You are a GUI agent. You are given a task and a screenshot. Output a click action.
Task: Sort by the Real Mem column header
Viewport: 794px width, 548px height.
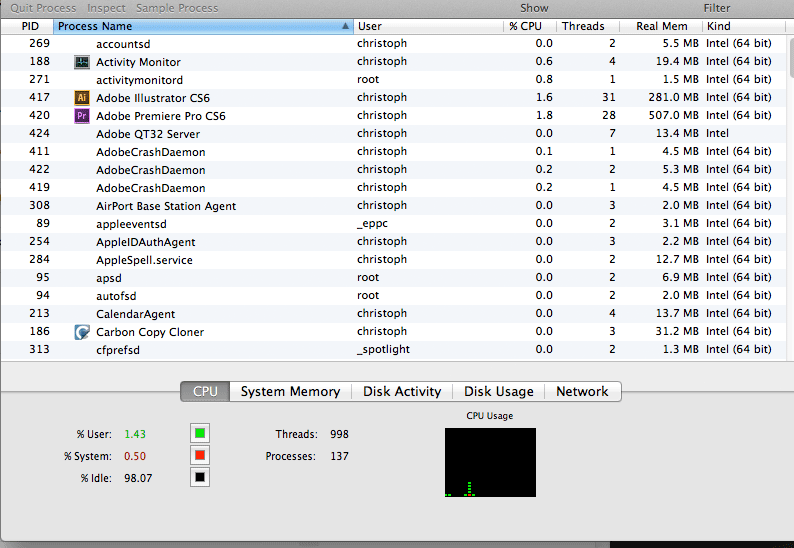(661, 26)
